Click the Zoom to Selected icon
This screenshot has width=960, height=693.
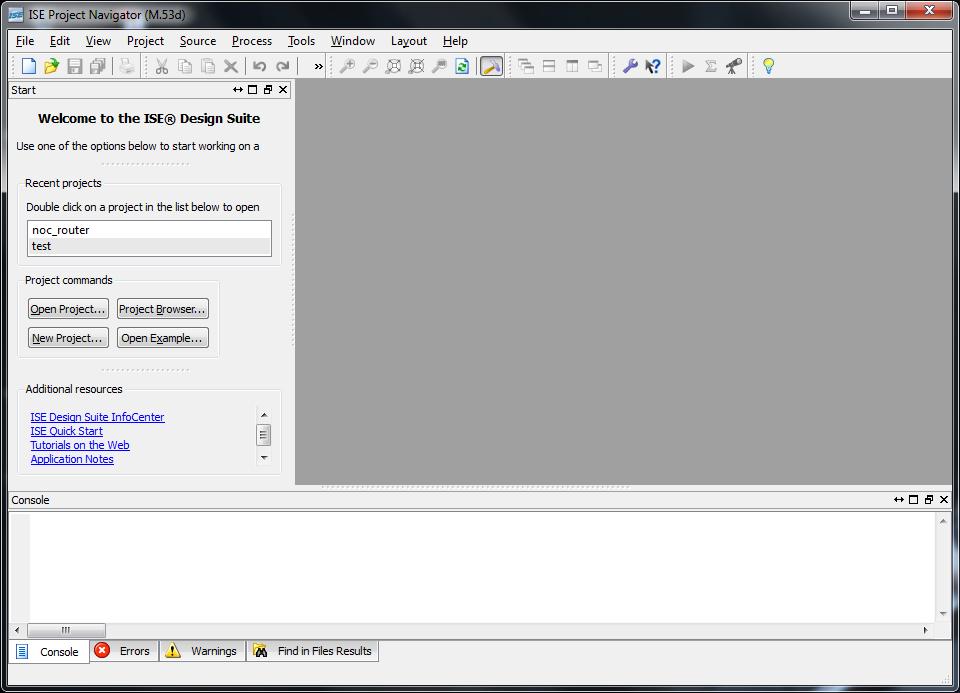(416, 66)
